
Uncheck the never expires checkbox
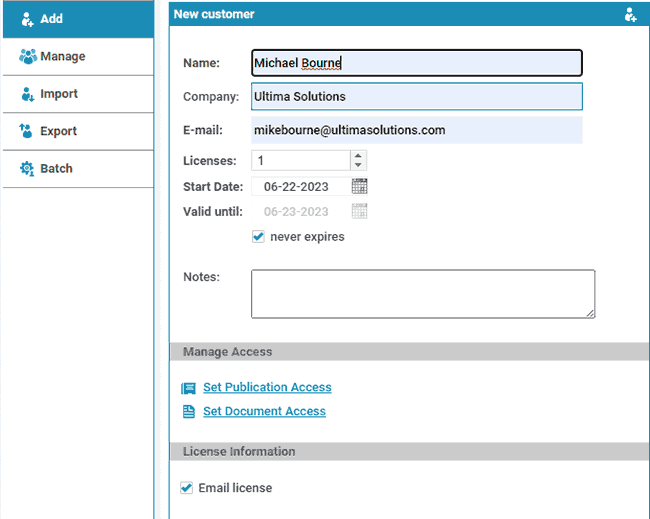click(x=258, y=237)
